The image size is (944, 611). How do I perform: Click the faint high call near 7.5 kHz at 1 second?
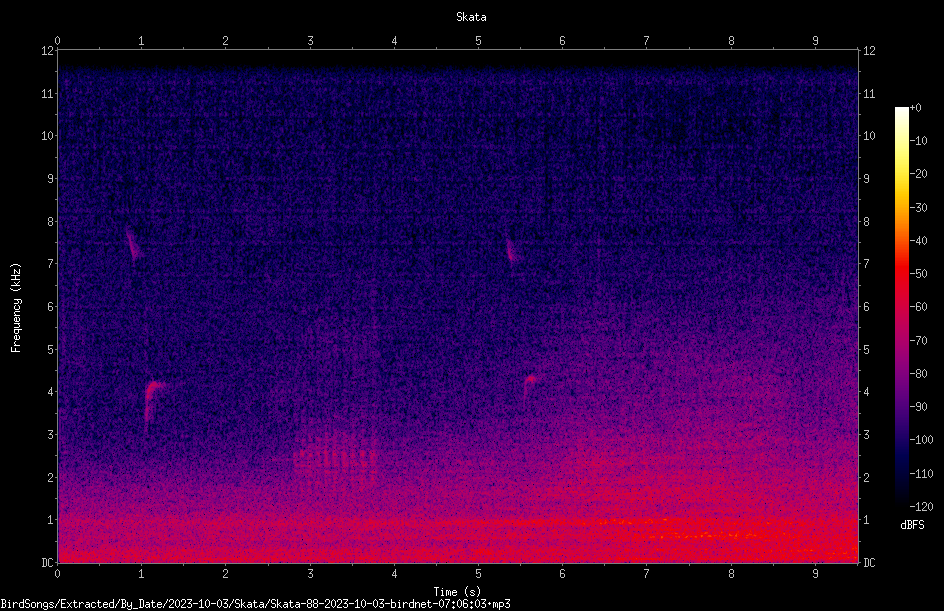(134, 244)
